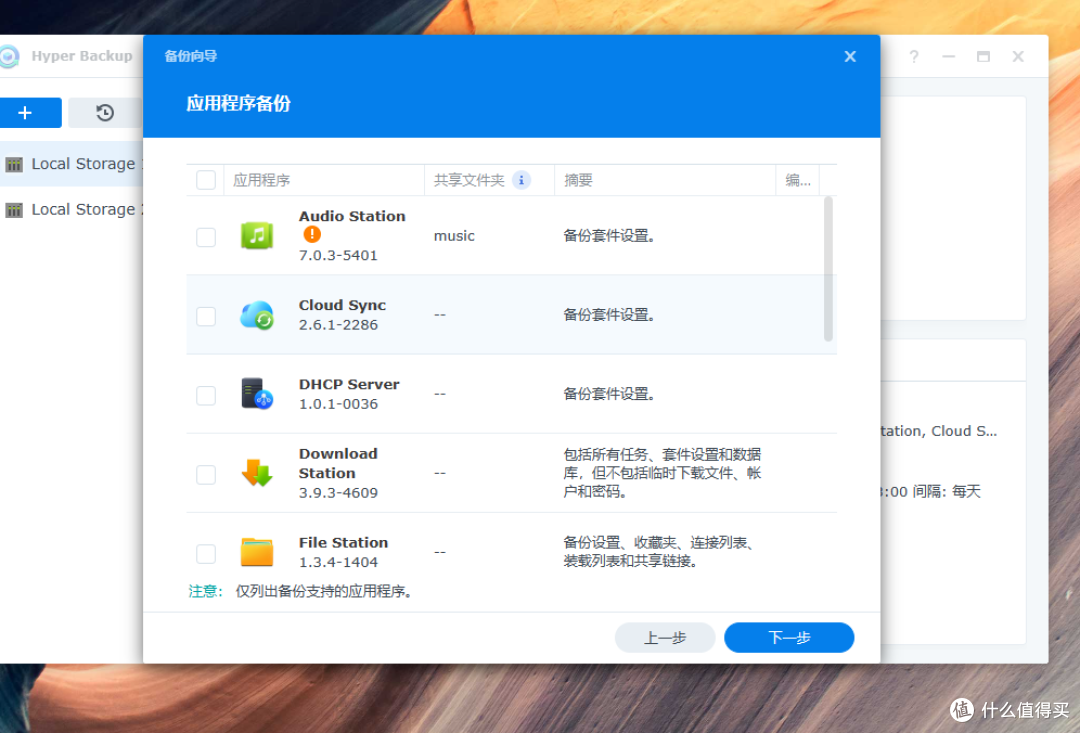This screenshot has height=733, width=1080.
Task: Click the info icon beside 共享文件夹
Action: click(521, 180)
